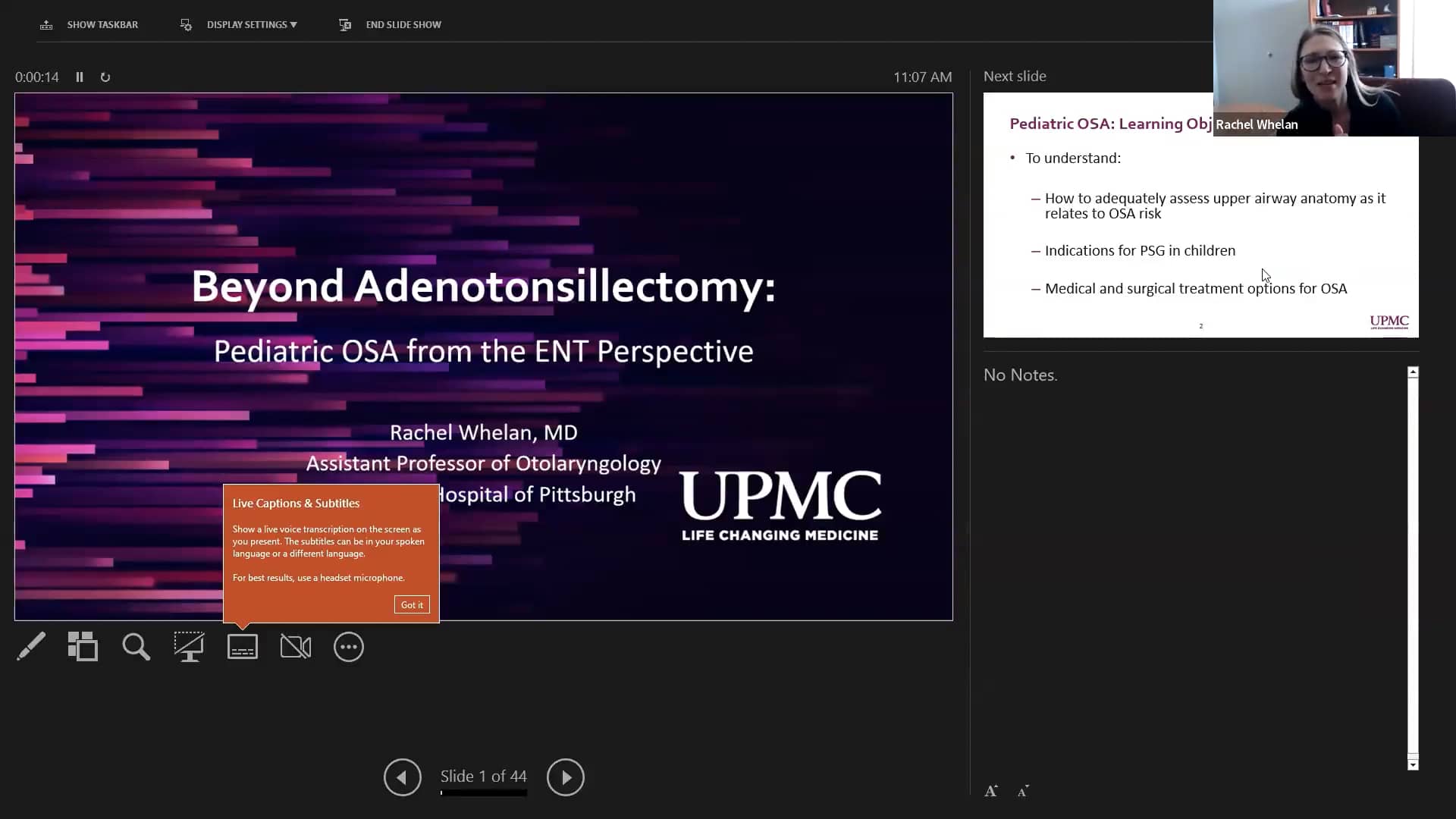Toggle live captions and subtitles on
This screenshot has width=1456, height=819.
(x=242, y=646)
